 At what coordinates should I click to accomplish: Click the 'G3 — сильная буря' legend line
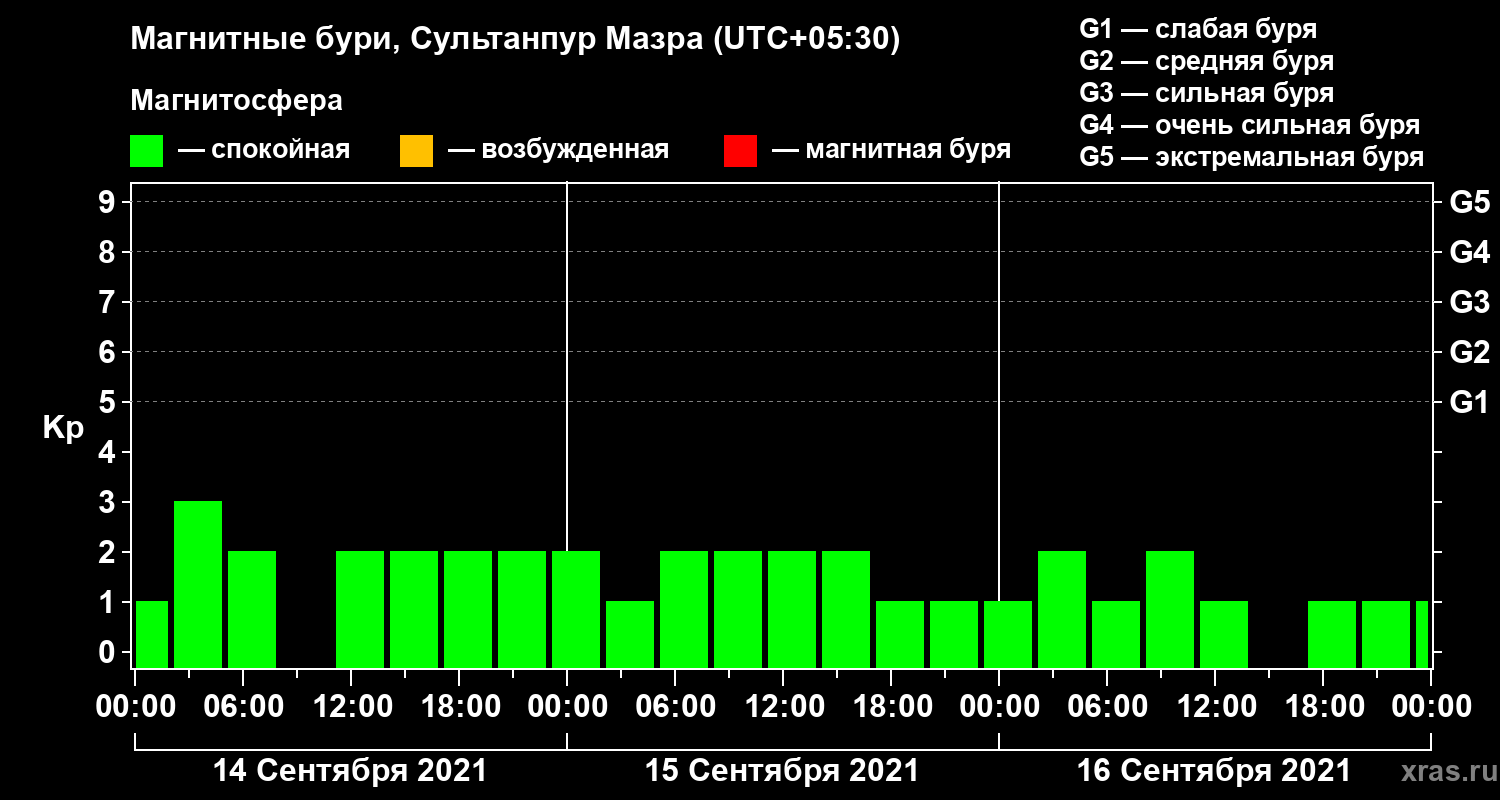click(x=1206, y=93)
